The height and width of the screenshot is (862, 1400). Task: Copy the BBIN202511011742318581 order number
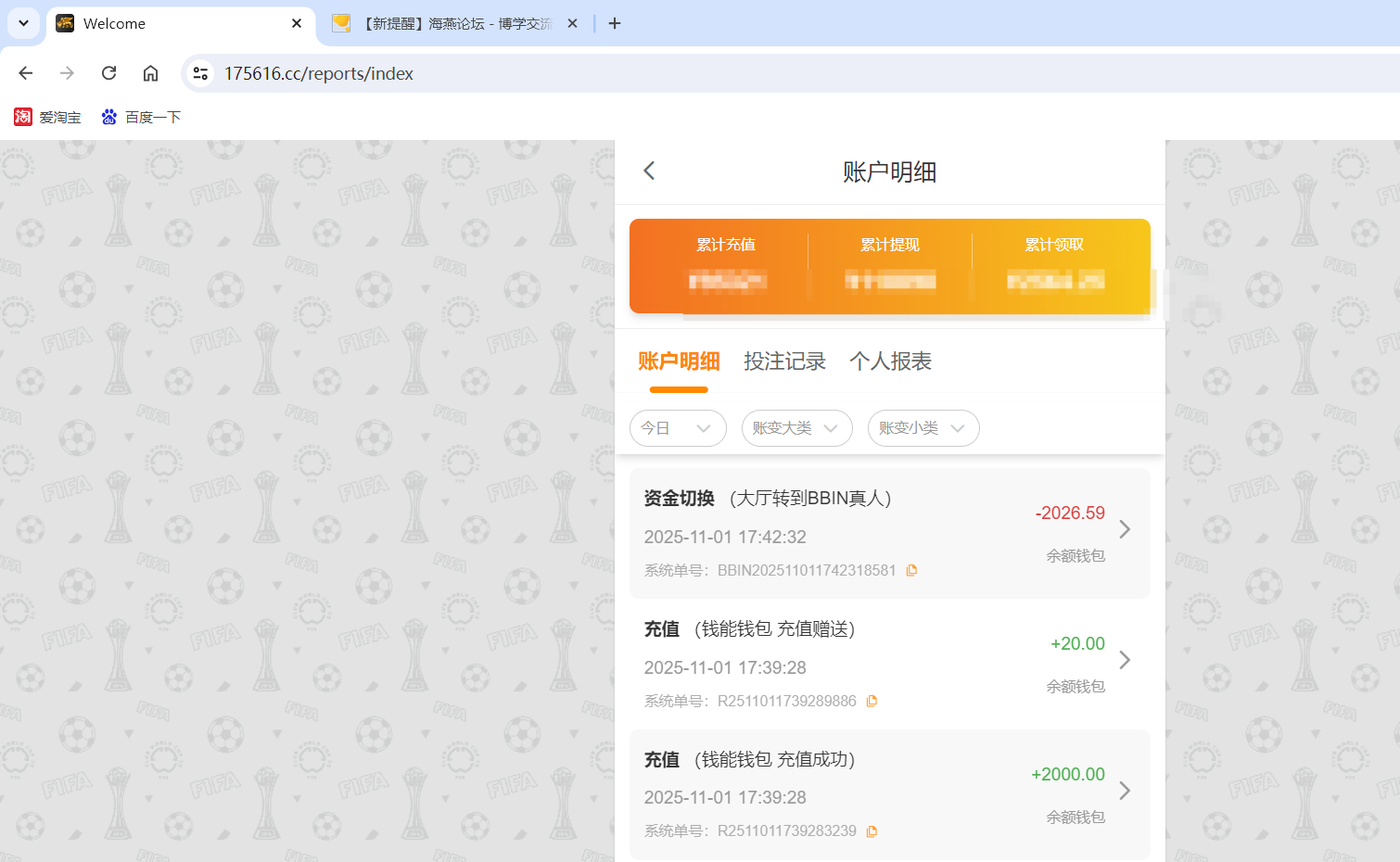point(911,570)
